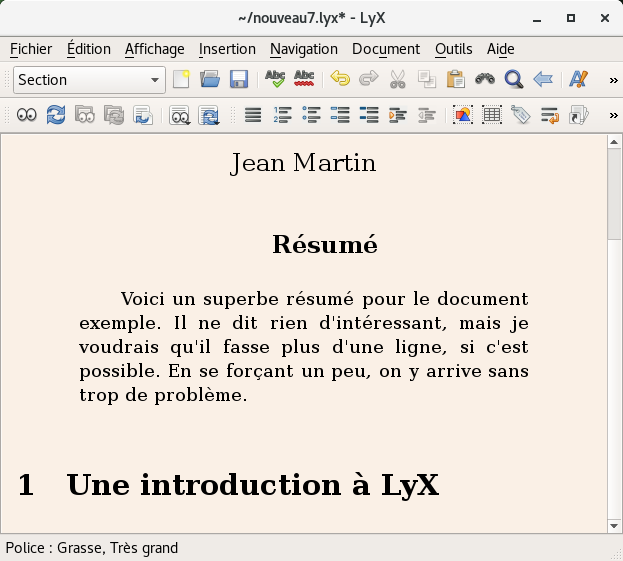Increase environment depth icon
The image size is (623, 561).
point(398,115)
